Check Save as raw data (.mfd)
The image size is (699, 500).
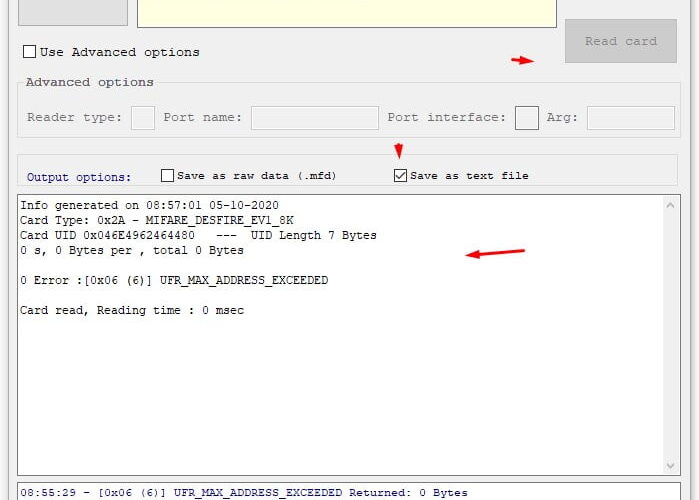[168, 176]
